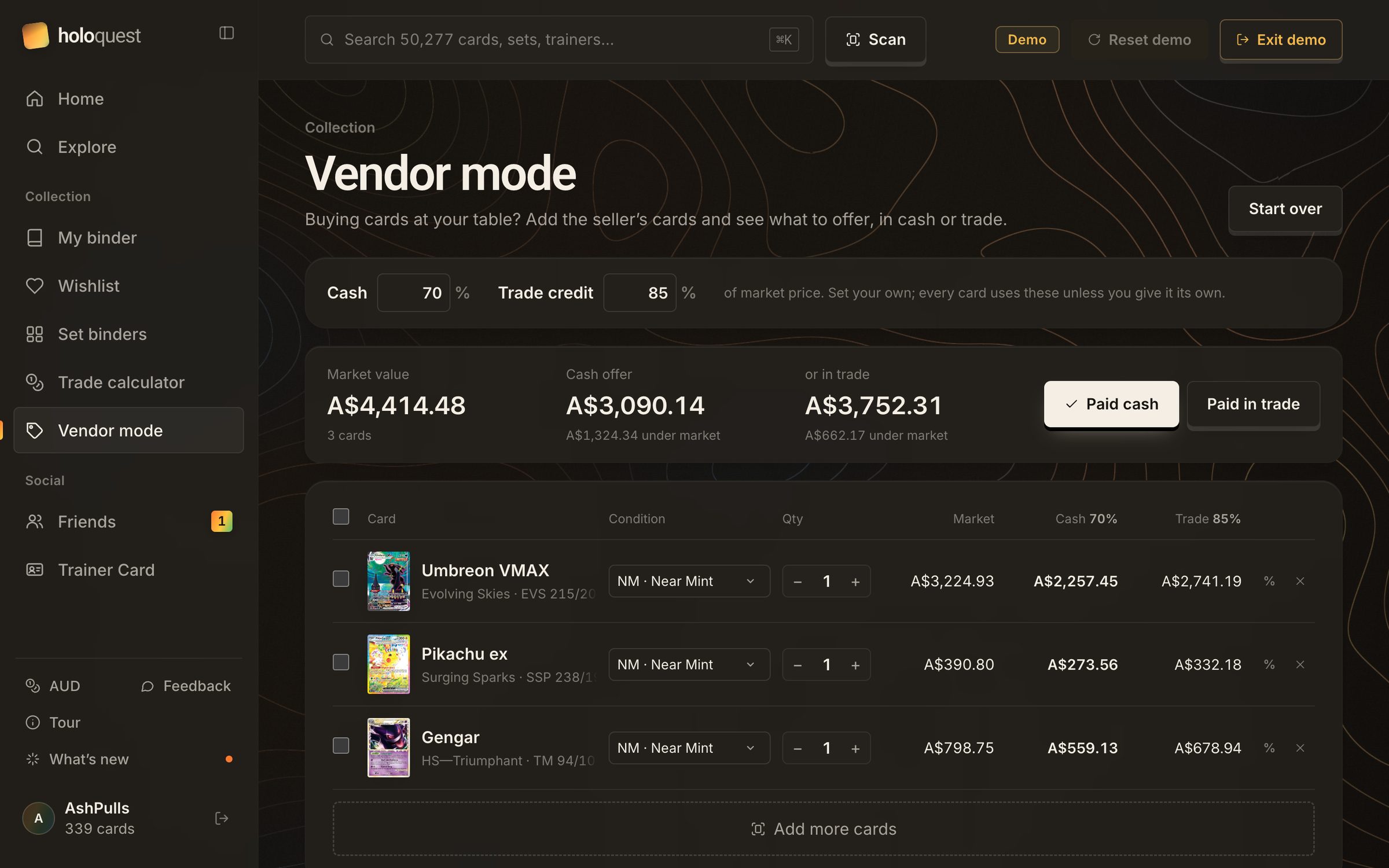The width and height of the screenshot is (1389, 868).
Task: Set custom percent for Umbreon VMAX
Action: pos(1269,581)
